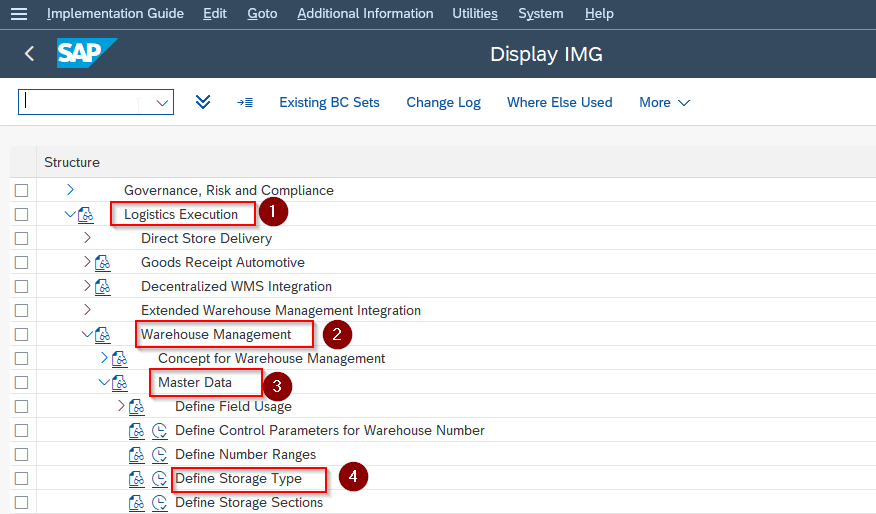Expand Governance, Risk and Compliance node
Screen dimensions: 876x514
(70, 190)
